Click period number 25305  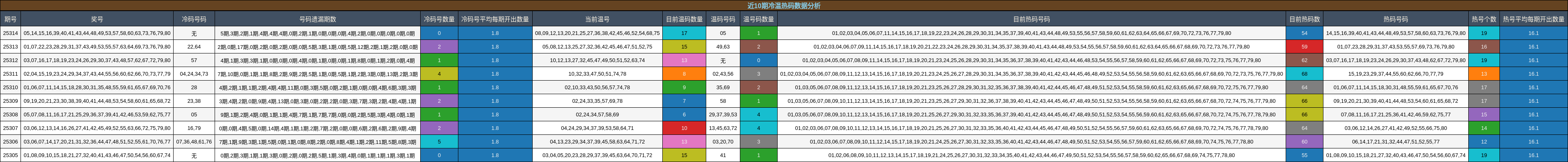(x=10, y=155)
